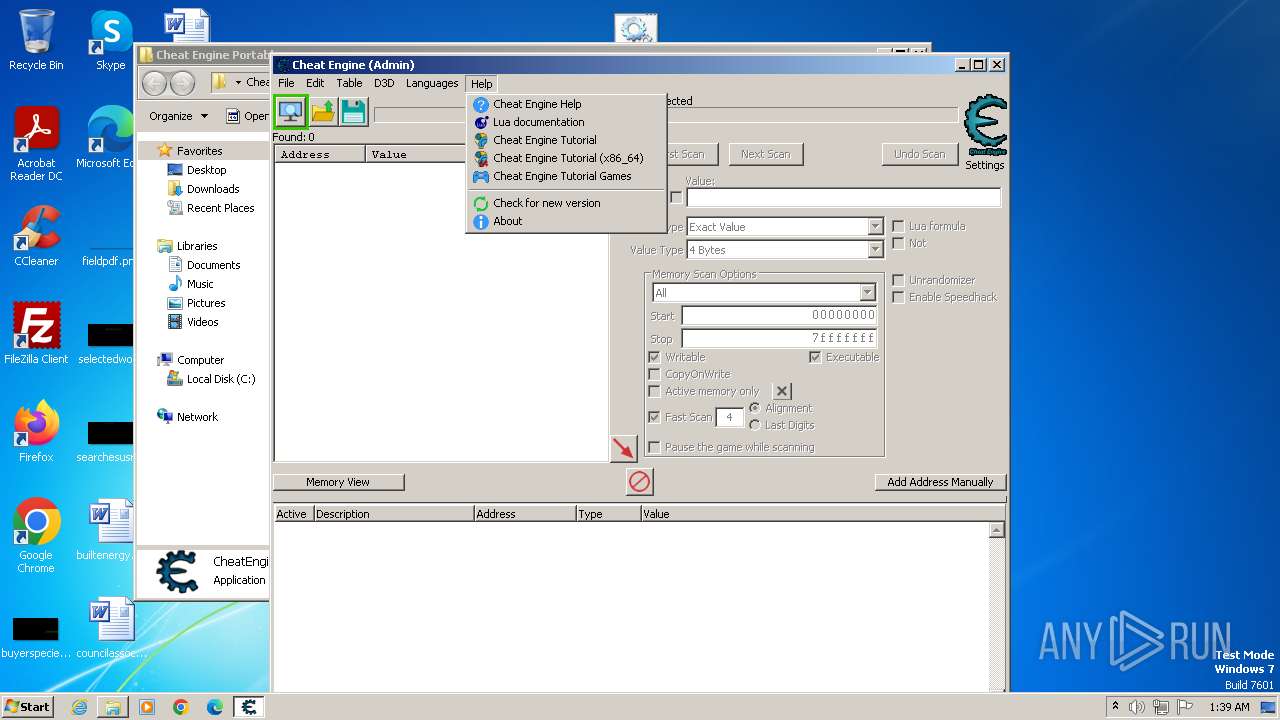Screen dimensions: 1280x720
Task: Click the Address column header in results list
Action: pyautogui.click(x=320, y=154)
